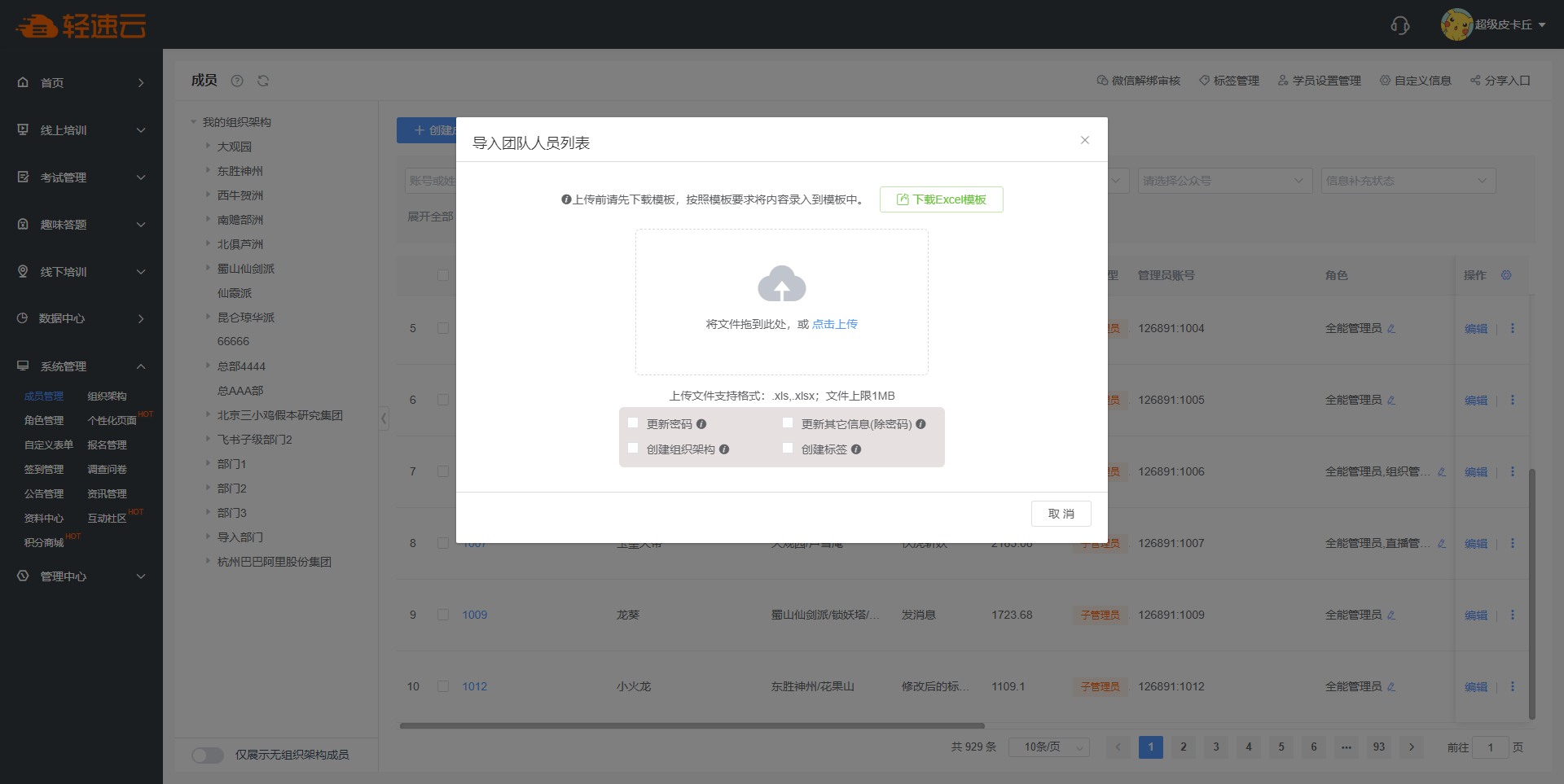Toggle 仅展示无组织架构成员 switch
This screenshot has height=784, width=1564.
coord(208,755)
